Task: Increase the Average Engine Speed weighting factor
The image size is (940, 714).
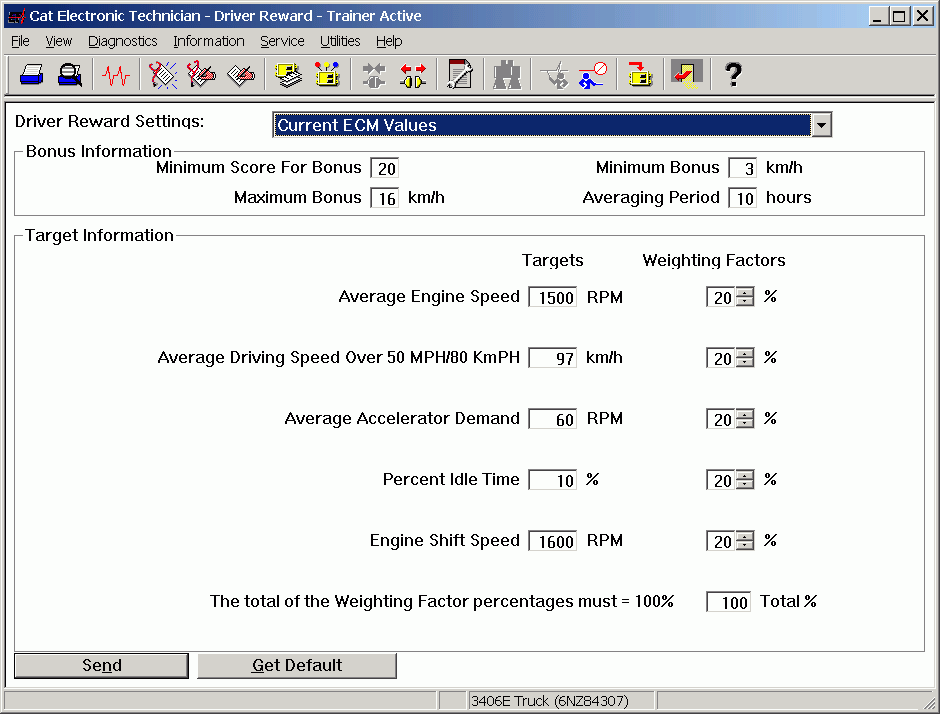Action: coord(745,293)
